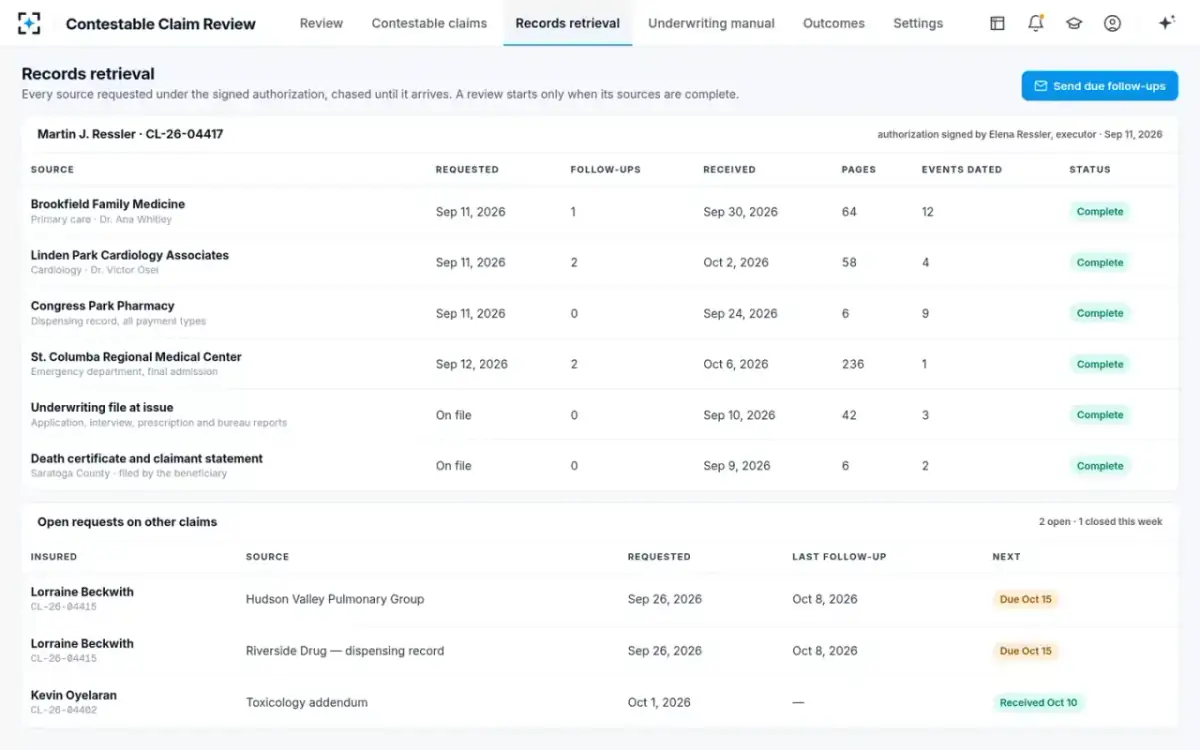Open the Contestable claims tab
This screenshot has height=750, width=1200.
coord(429,23)
